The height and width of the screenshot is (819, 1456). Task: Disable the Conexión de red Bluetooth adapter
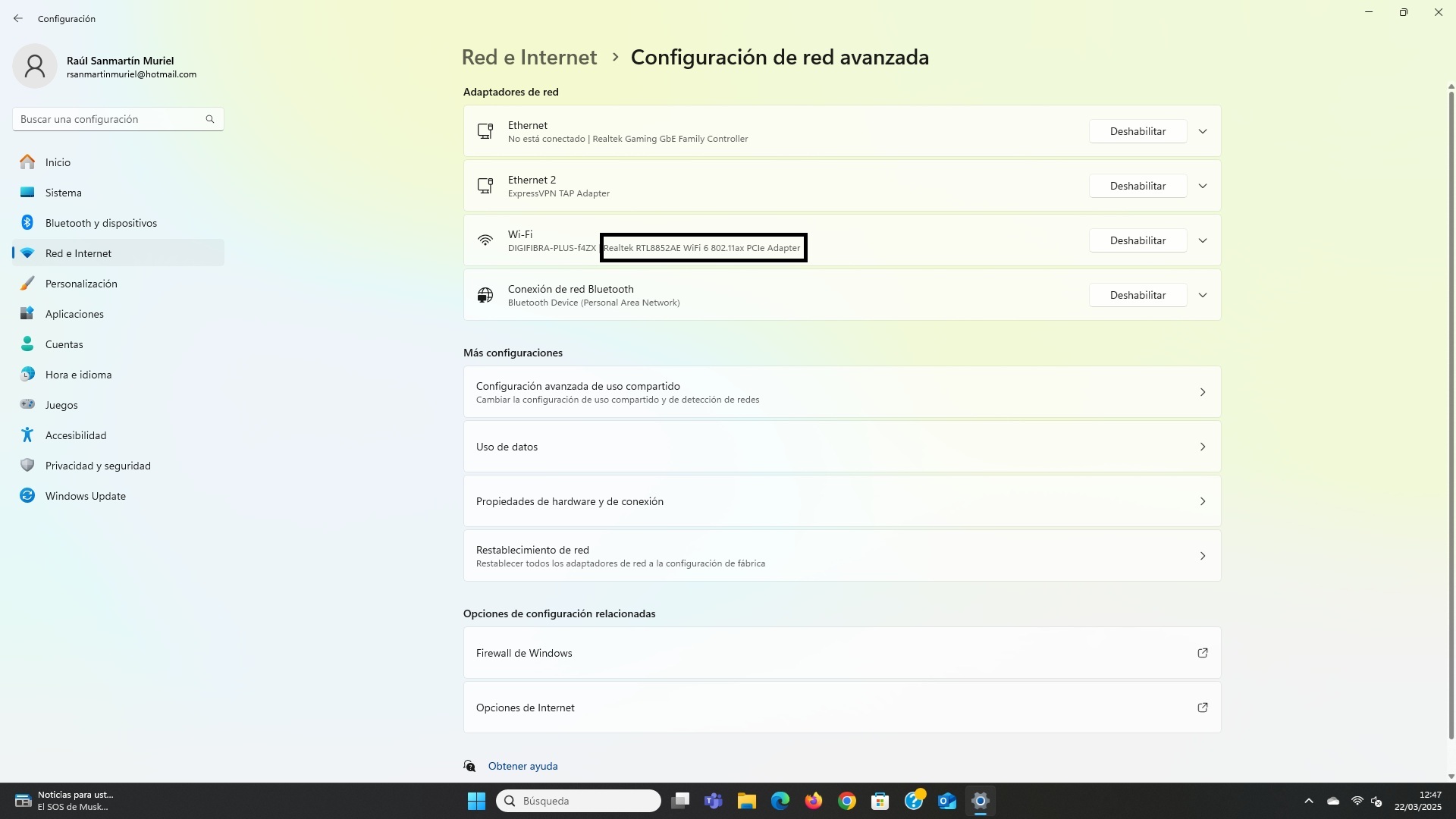tap(1137, 295)
